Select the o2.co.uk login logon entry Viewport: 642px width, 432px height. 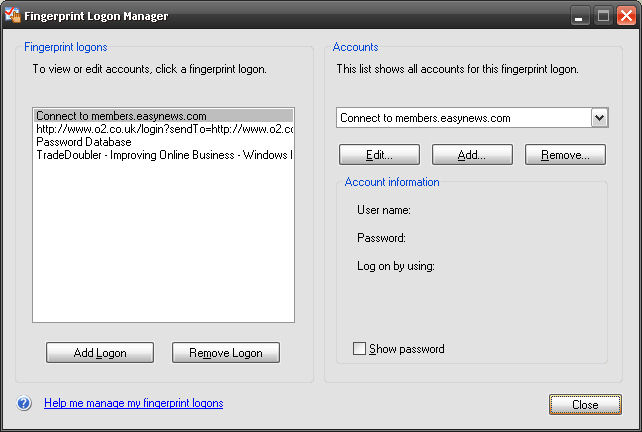164,129
